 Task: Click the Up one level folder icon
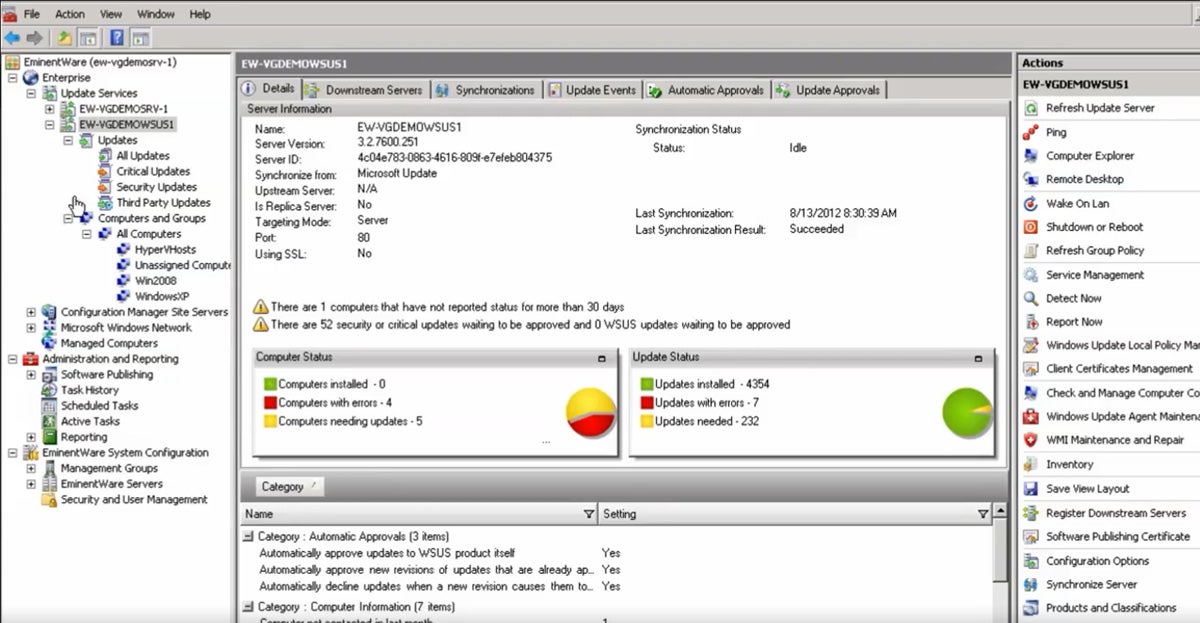64,38
